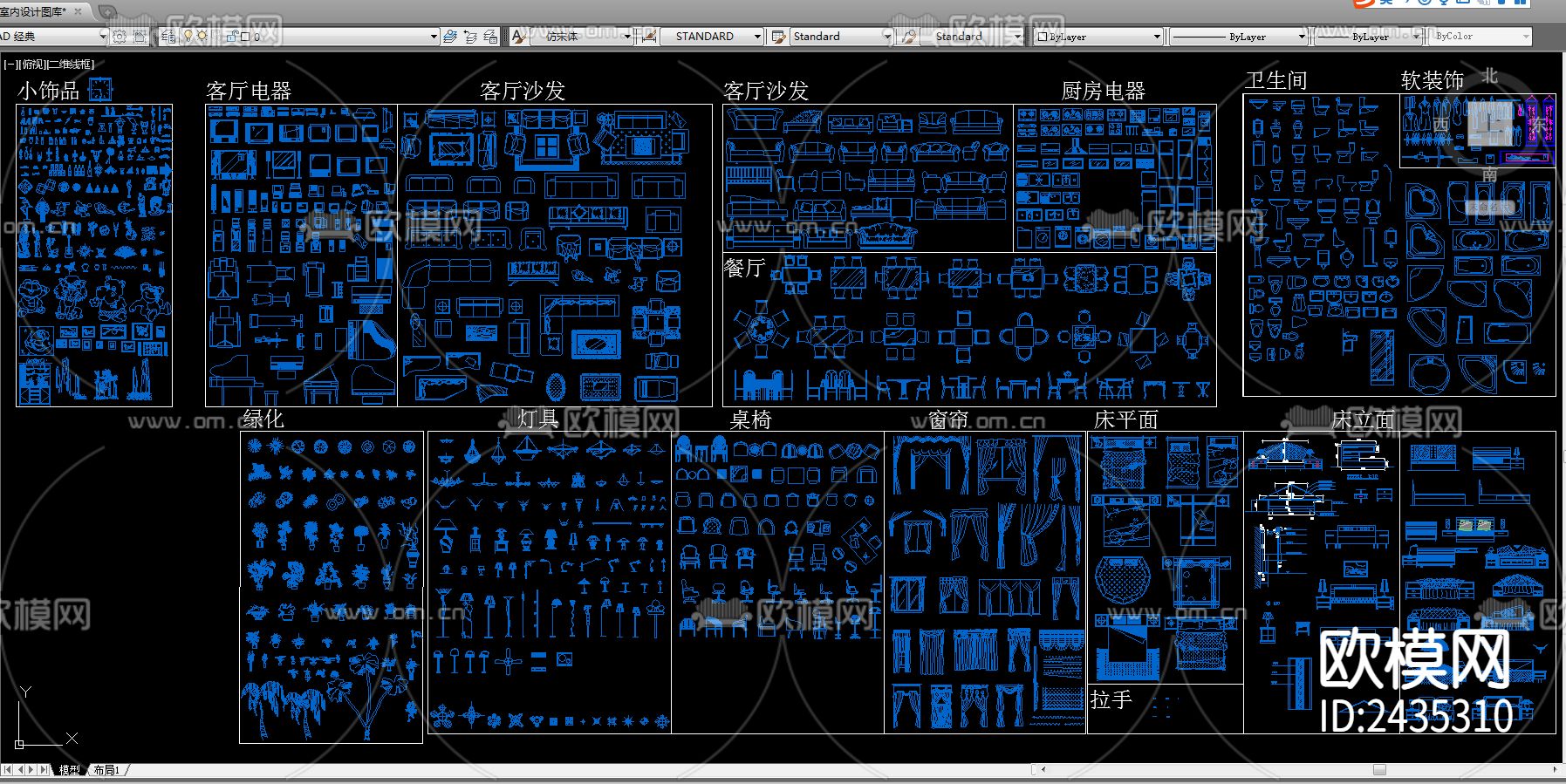Select the 桌椅 title text
1566x784 pixels.
[750, 419]
